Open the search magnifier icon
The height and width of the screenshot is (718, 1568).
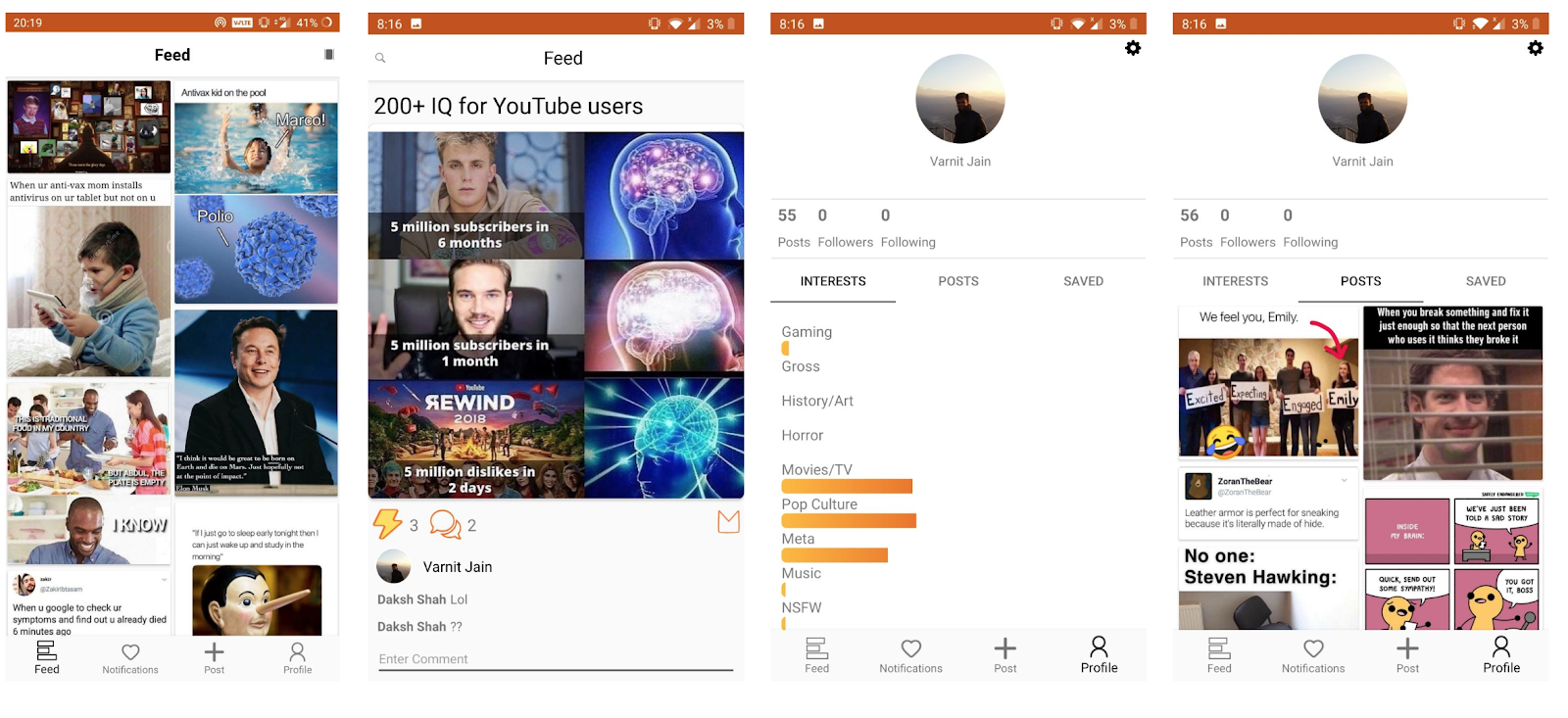click(x=380, y=58)
